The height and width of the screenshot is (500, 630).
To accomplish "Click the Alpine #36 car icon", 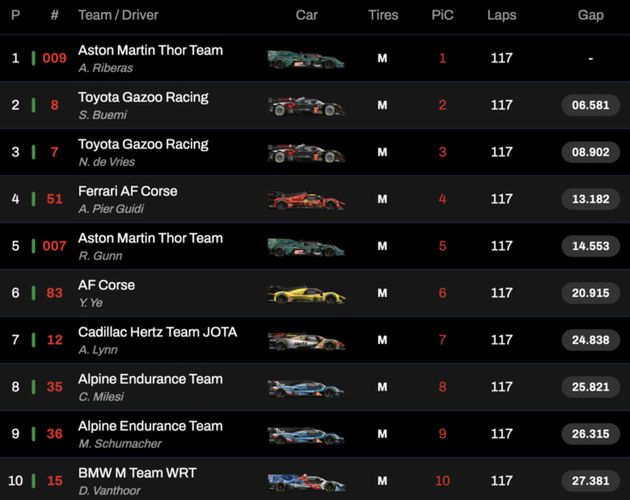I will [x=306, y=435].
